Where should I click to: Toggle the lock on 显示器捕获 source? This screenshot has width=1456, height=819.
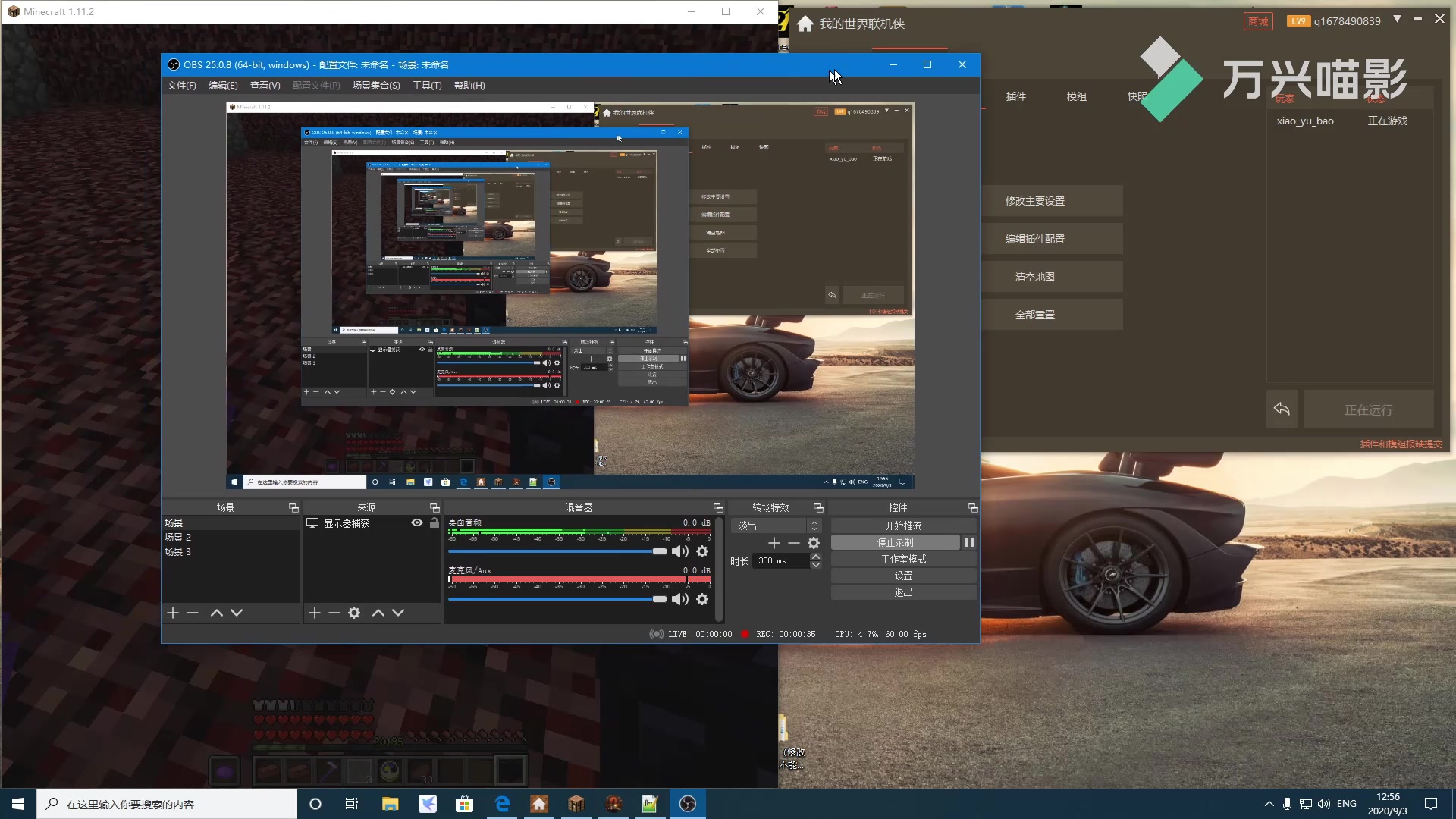[435, 523]
